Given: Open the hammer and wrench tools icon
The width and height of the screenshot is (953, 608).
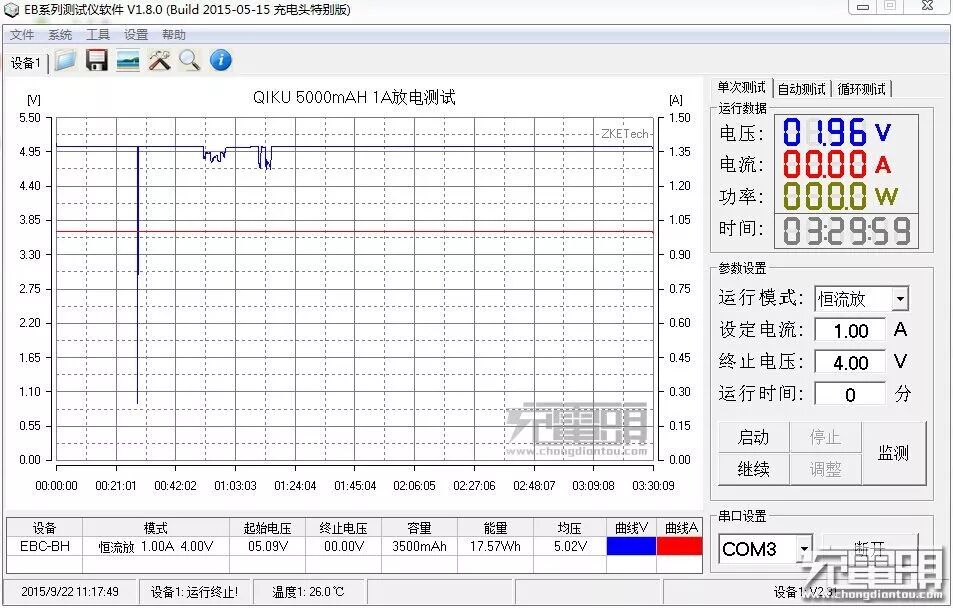Looking at the screenshot, I should pos(159,60).
